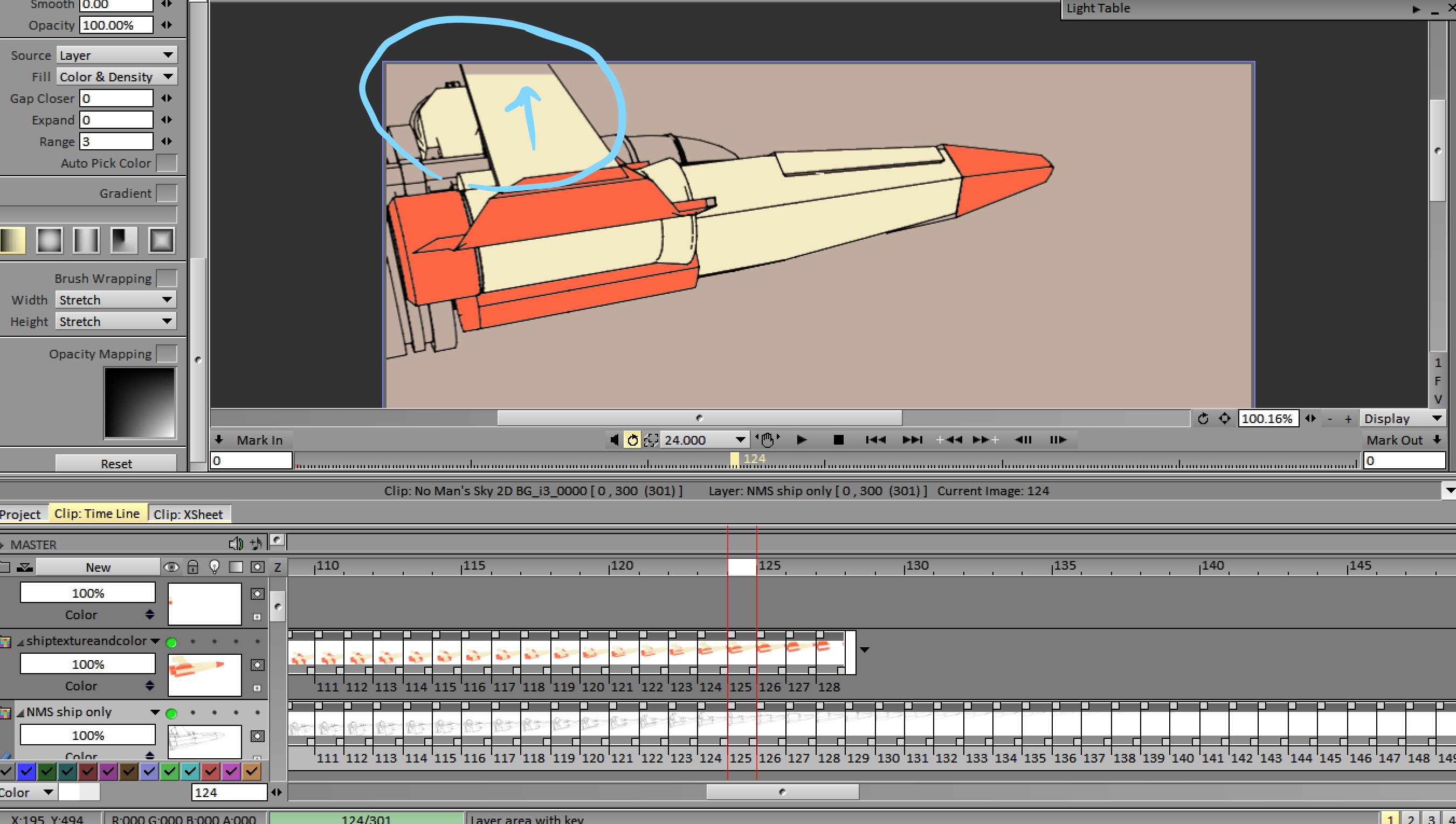Open the Height Stretch dropdown
Image resolution: width=1456 pixels, height=824 pixels.
pyautogui.click(x=116, y=321)
